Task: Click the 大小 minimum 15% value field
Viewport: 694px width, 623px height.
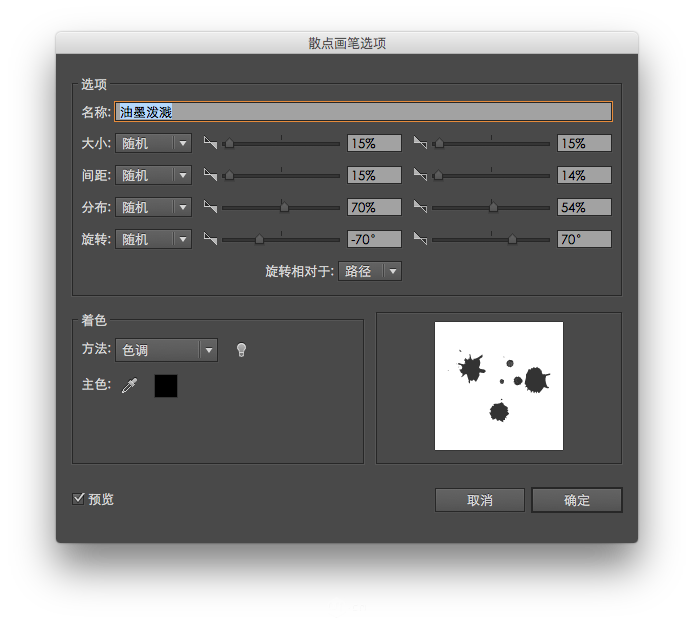Action: 374,143
